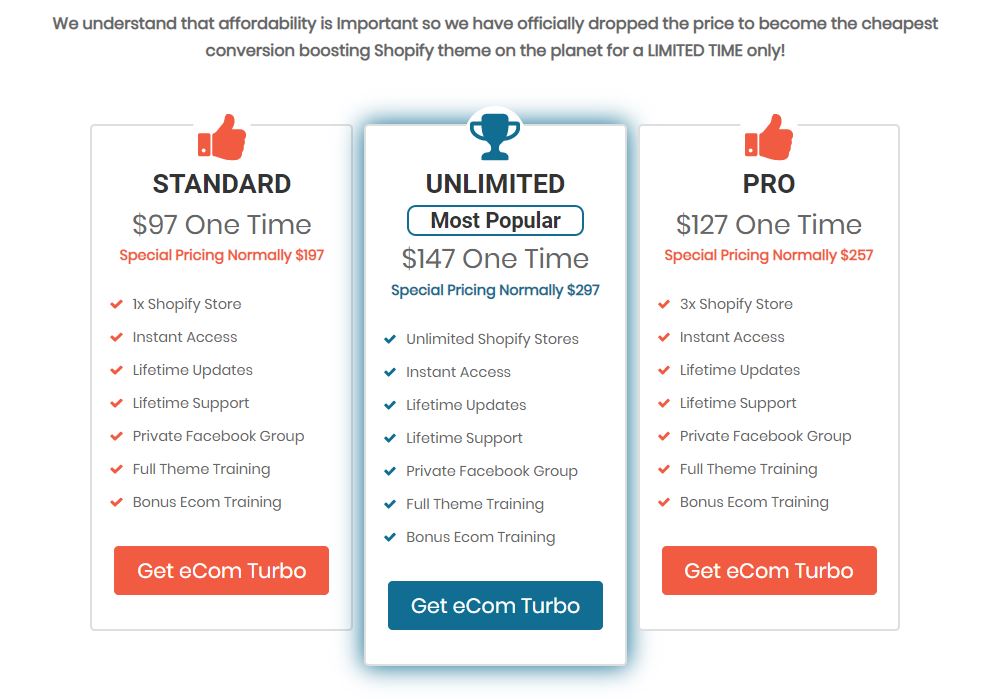This screenshot has width=995, height=699.
Task: Click the thumbs-up icon above STANDARD plan
Action: (221, 137)
